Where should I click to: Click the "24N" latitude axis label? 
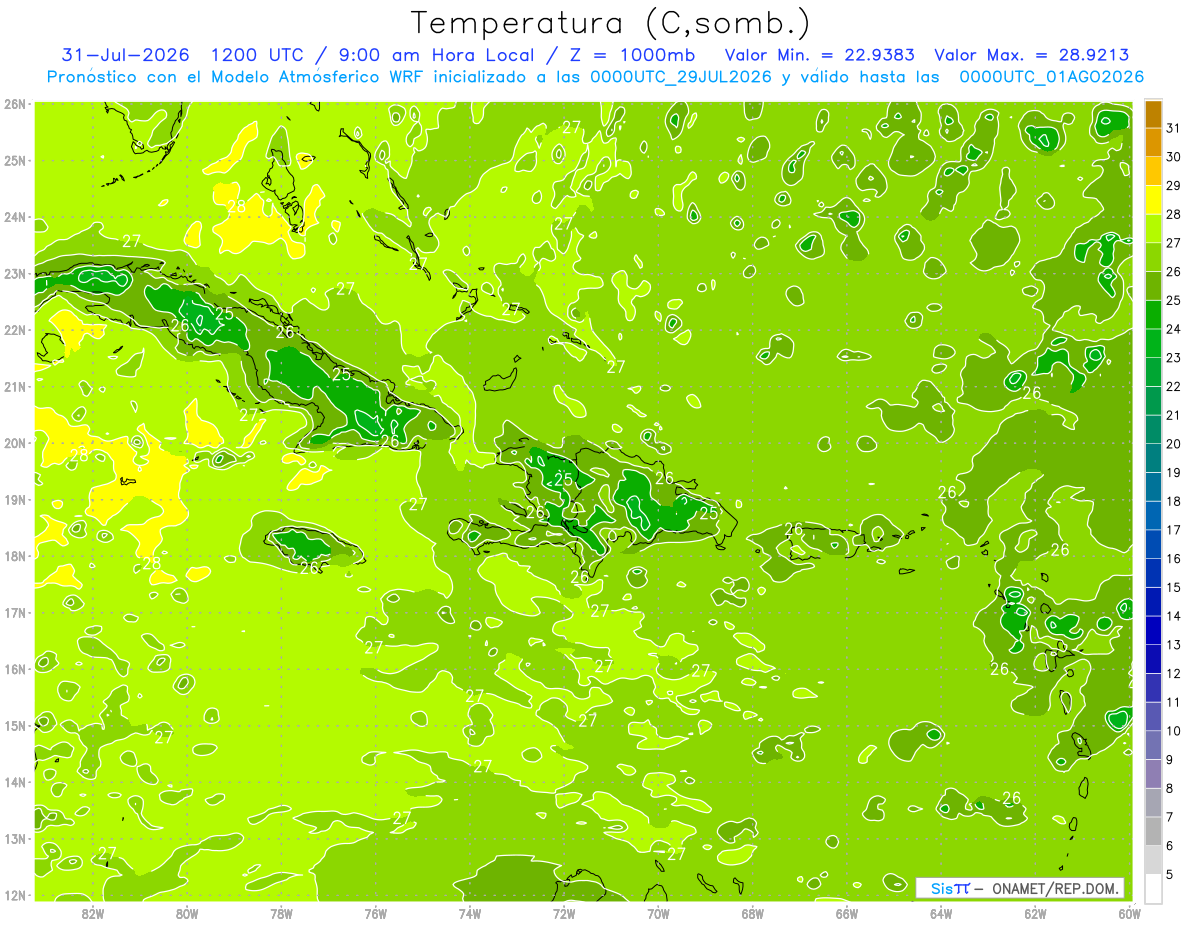click(x=15, y=217)
